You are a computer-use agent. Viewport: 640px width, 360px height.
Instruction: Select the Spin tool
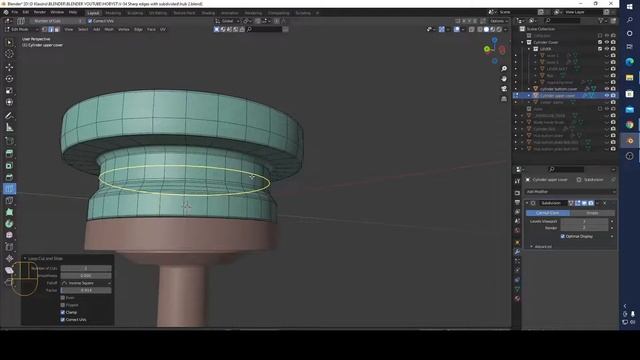coord(9,224)
